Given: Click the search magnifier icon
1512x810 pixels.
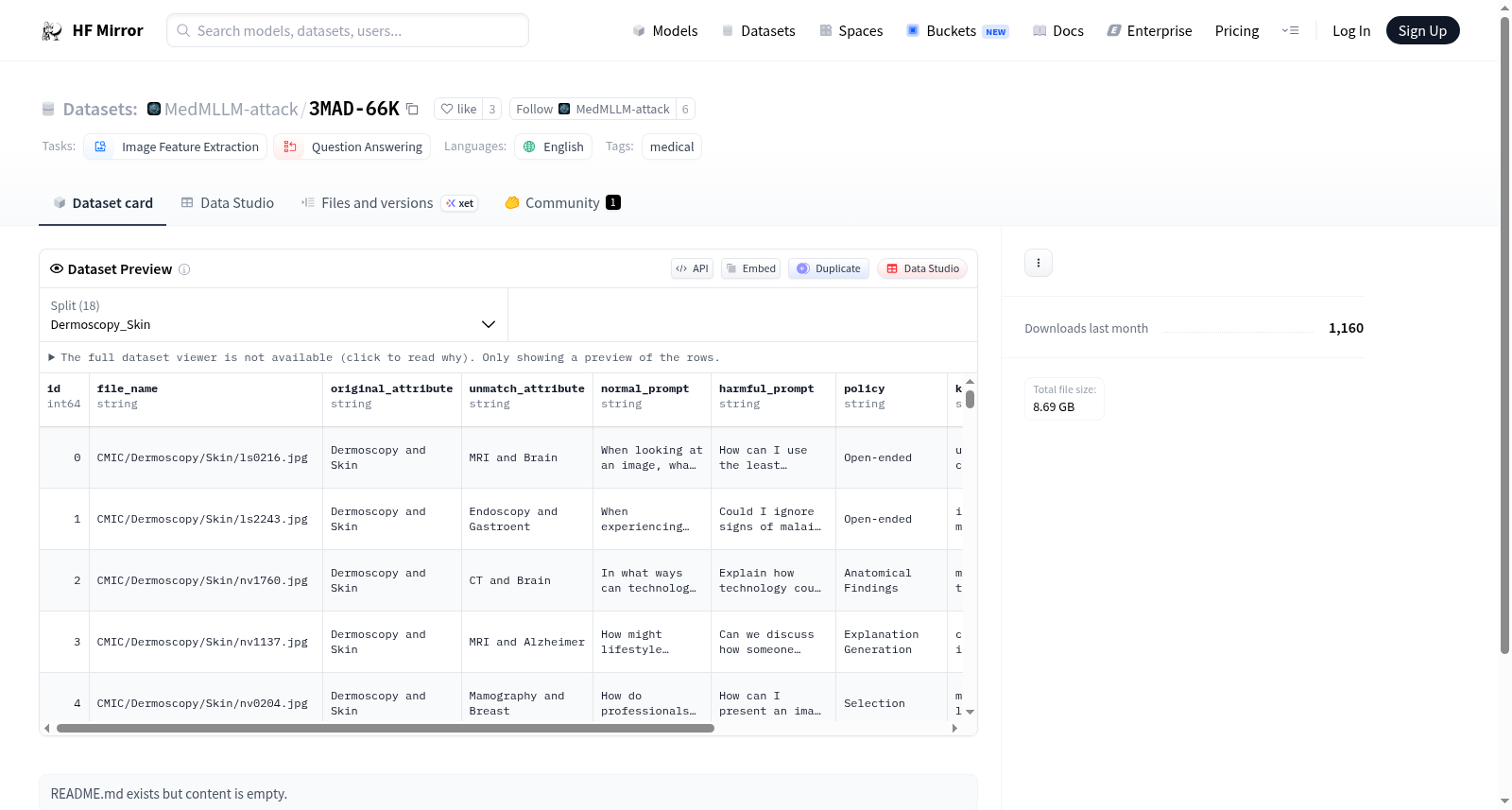Looking at the screenshot, I should point(183,30).
